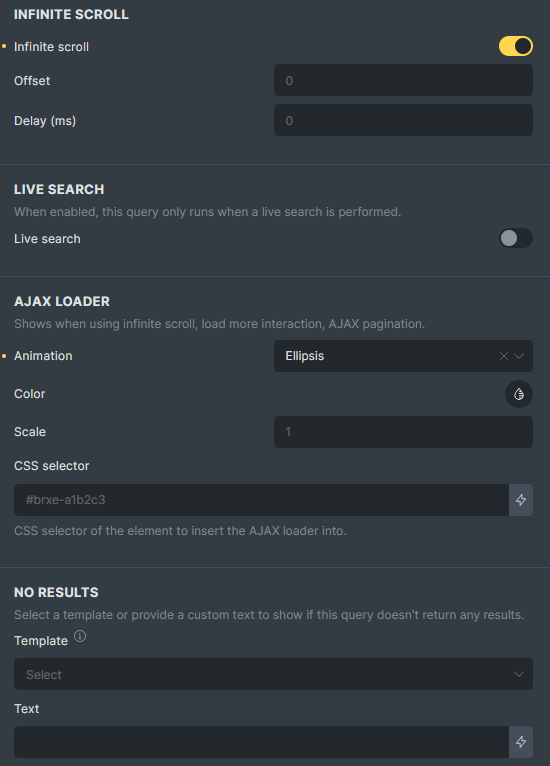Screen dimensions: 550x766
Task: Focus the Offset input field
Action: (403, 80)
